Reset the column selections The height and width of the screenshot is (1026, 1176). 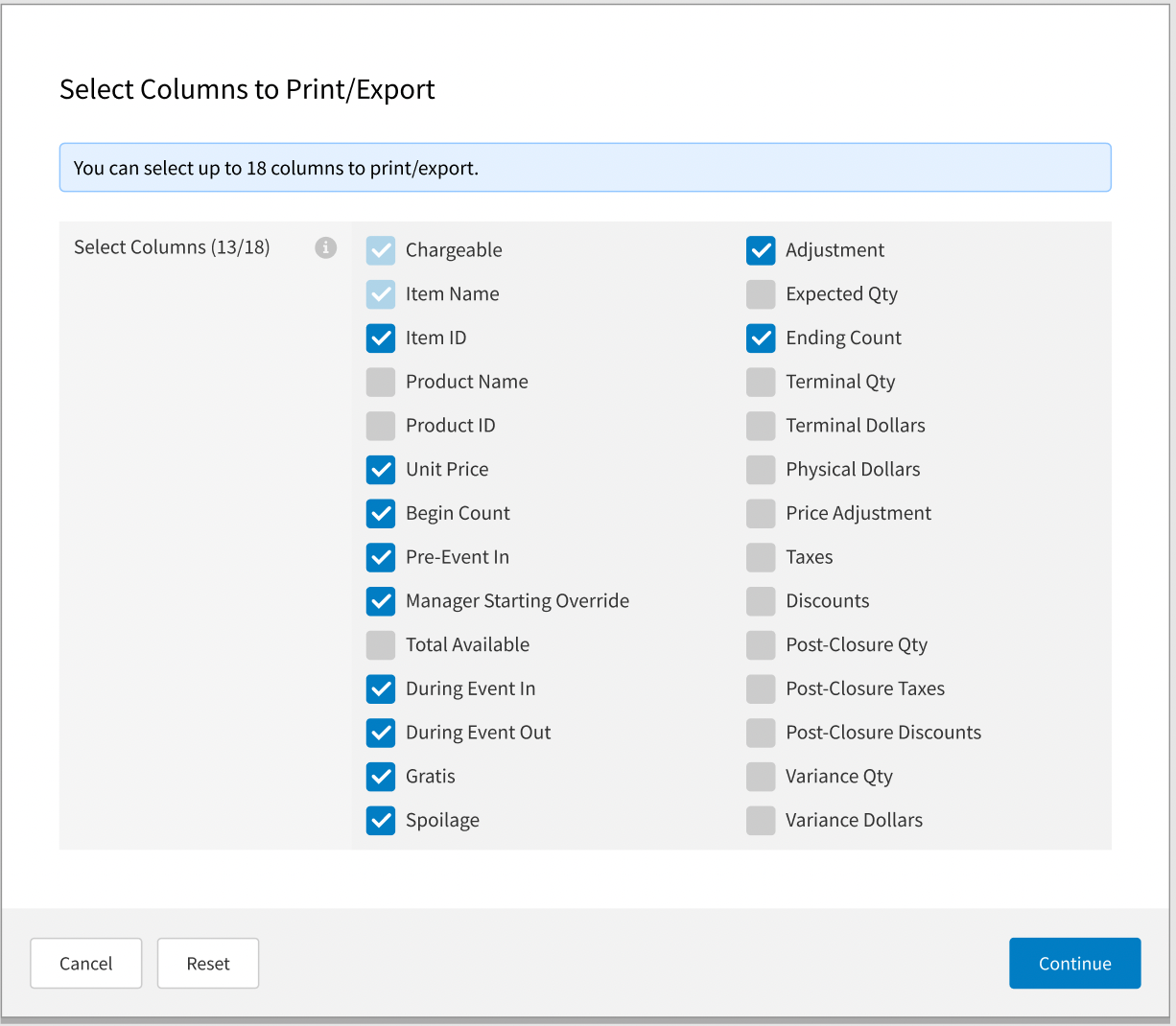(x=207, y=963)
